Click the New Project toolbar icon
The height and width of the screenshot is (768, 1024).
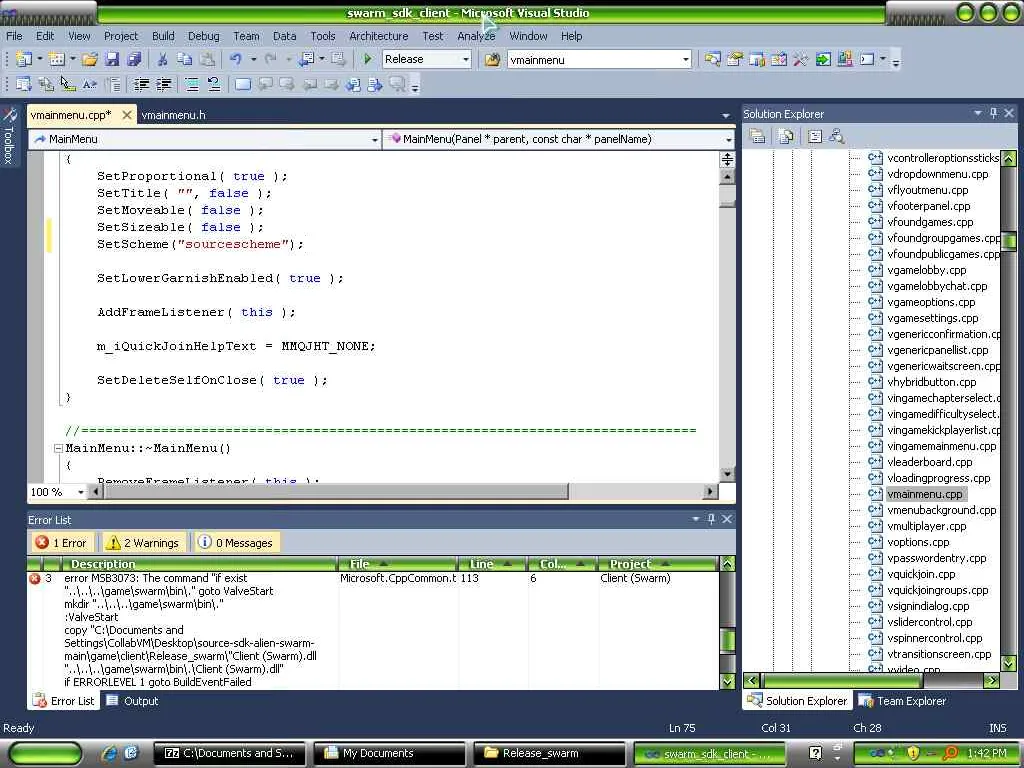click(24, 59)
